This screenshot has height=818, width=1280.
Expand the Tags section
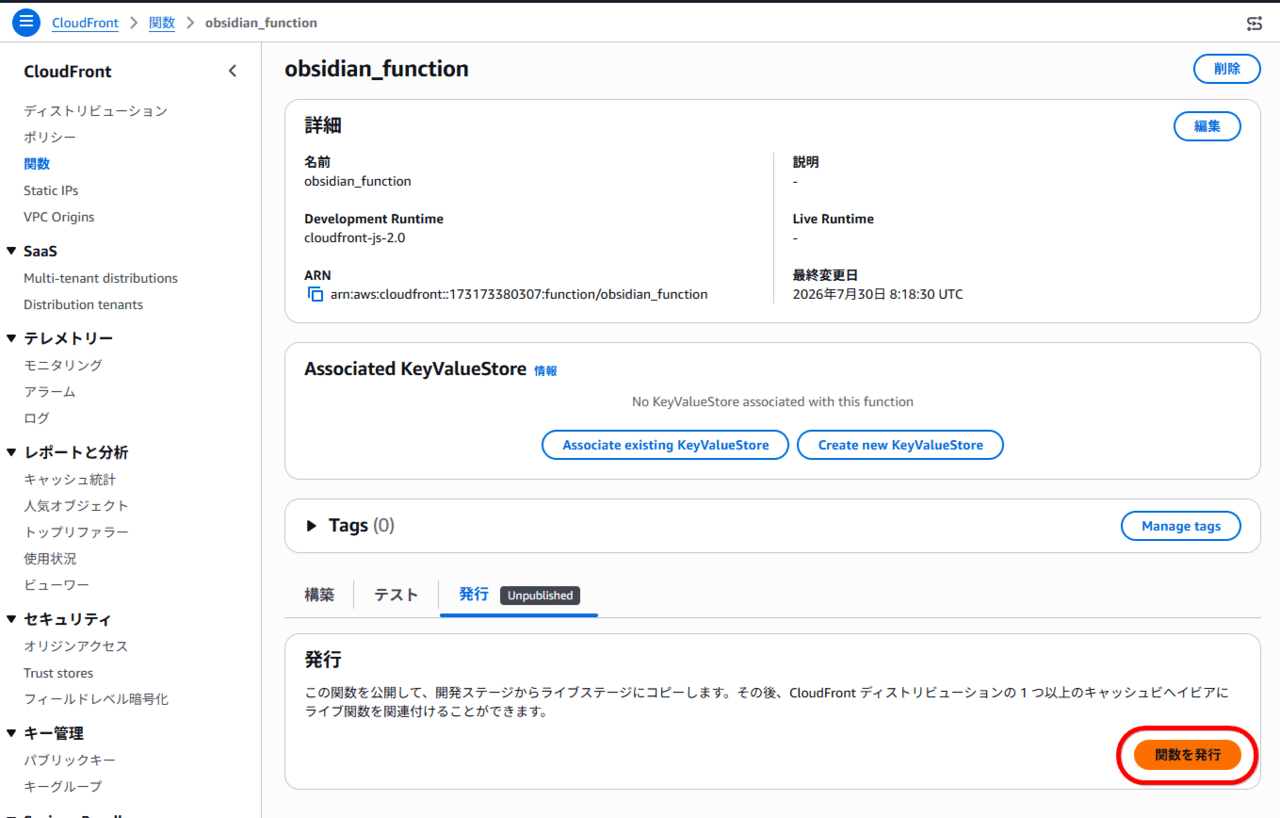coord(311,525)
